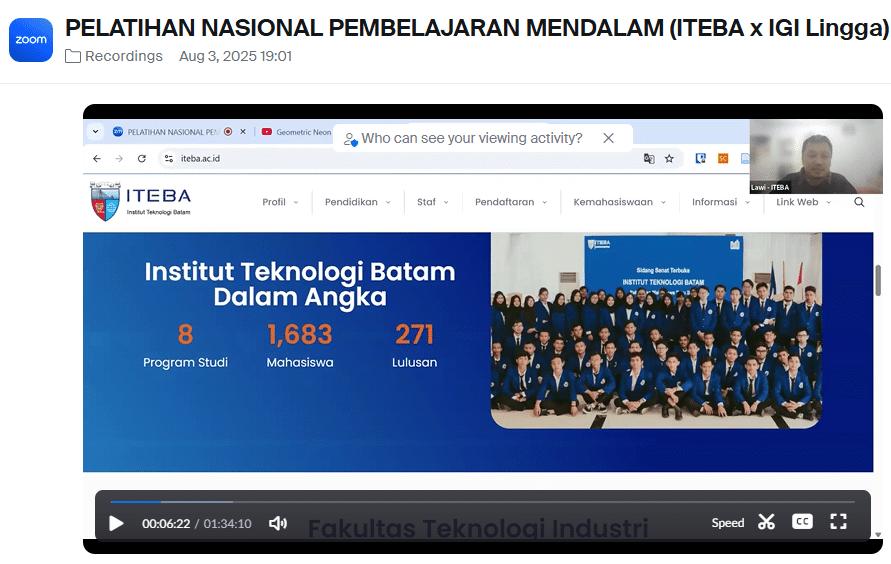Click the Aug 3, 2025 19:01 date
This screenshot has height=564, width=891.
[x=235, y=56]
